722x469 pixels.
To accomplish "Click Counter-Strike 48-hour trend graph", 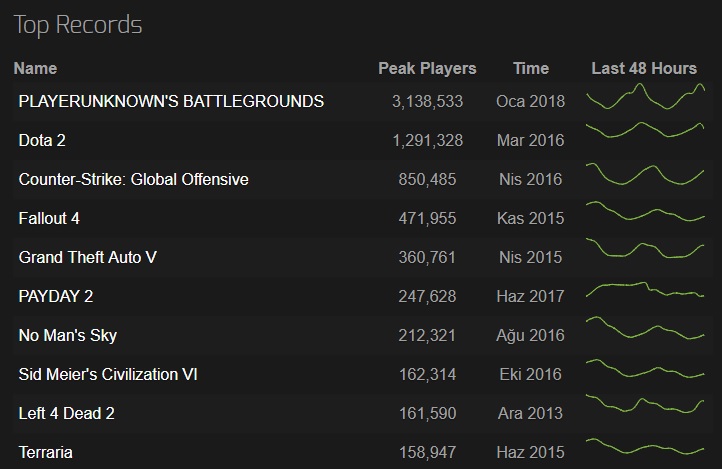I will pyautogui.click(x=645, y=177).
